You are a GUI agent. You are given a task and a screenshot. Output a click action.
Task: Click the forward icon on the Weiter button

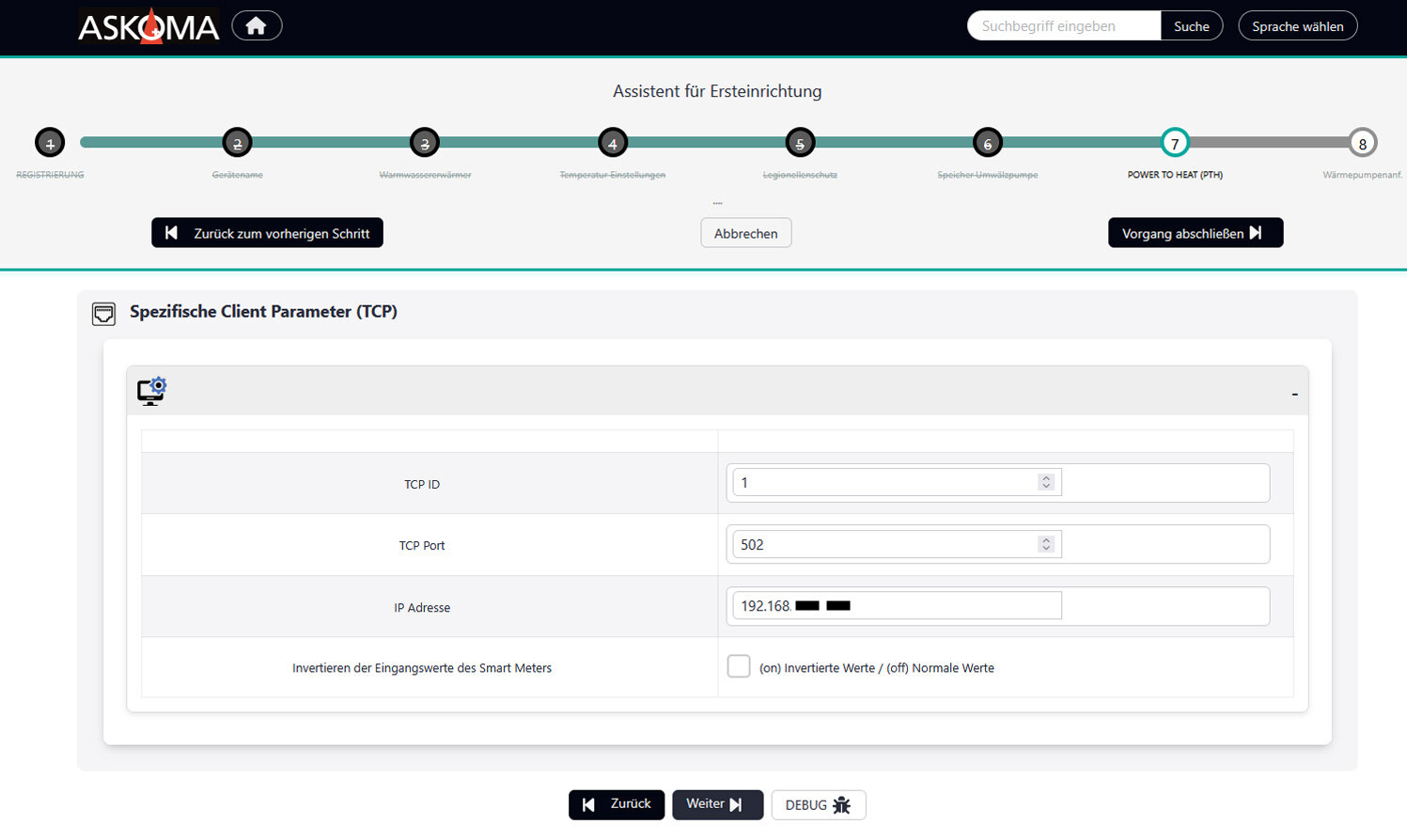click(x=736, y=804)
